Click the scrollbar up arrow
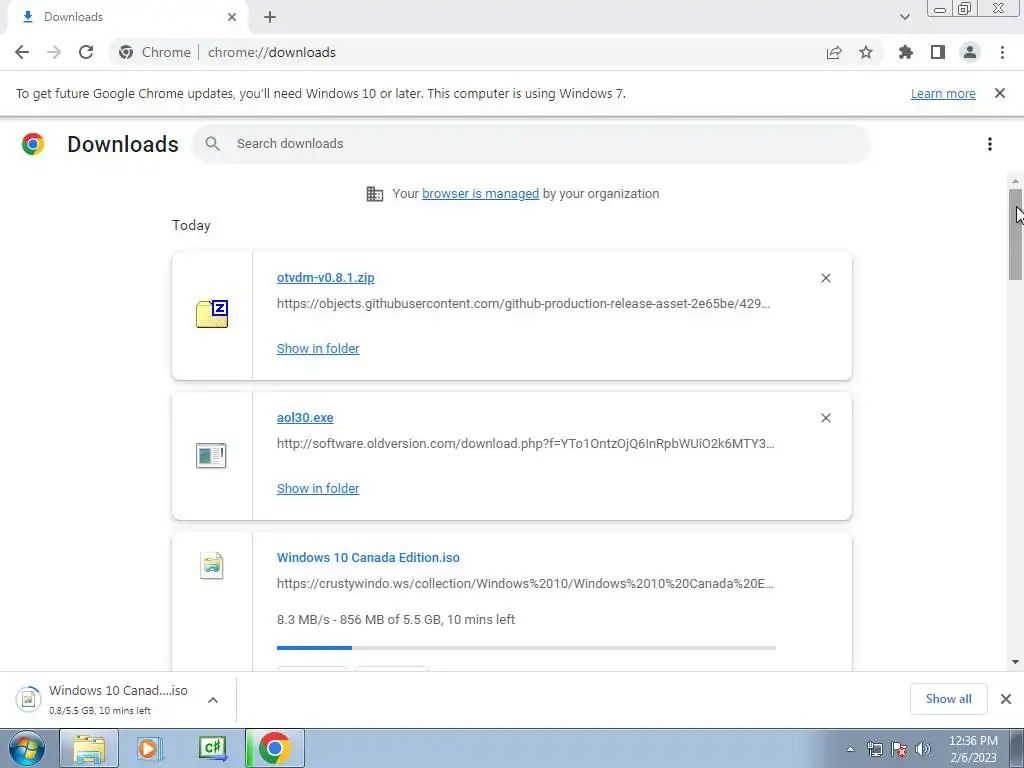The image size is (1024, 768). coord(1015,181)
